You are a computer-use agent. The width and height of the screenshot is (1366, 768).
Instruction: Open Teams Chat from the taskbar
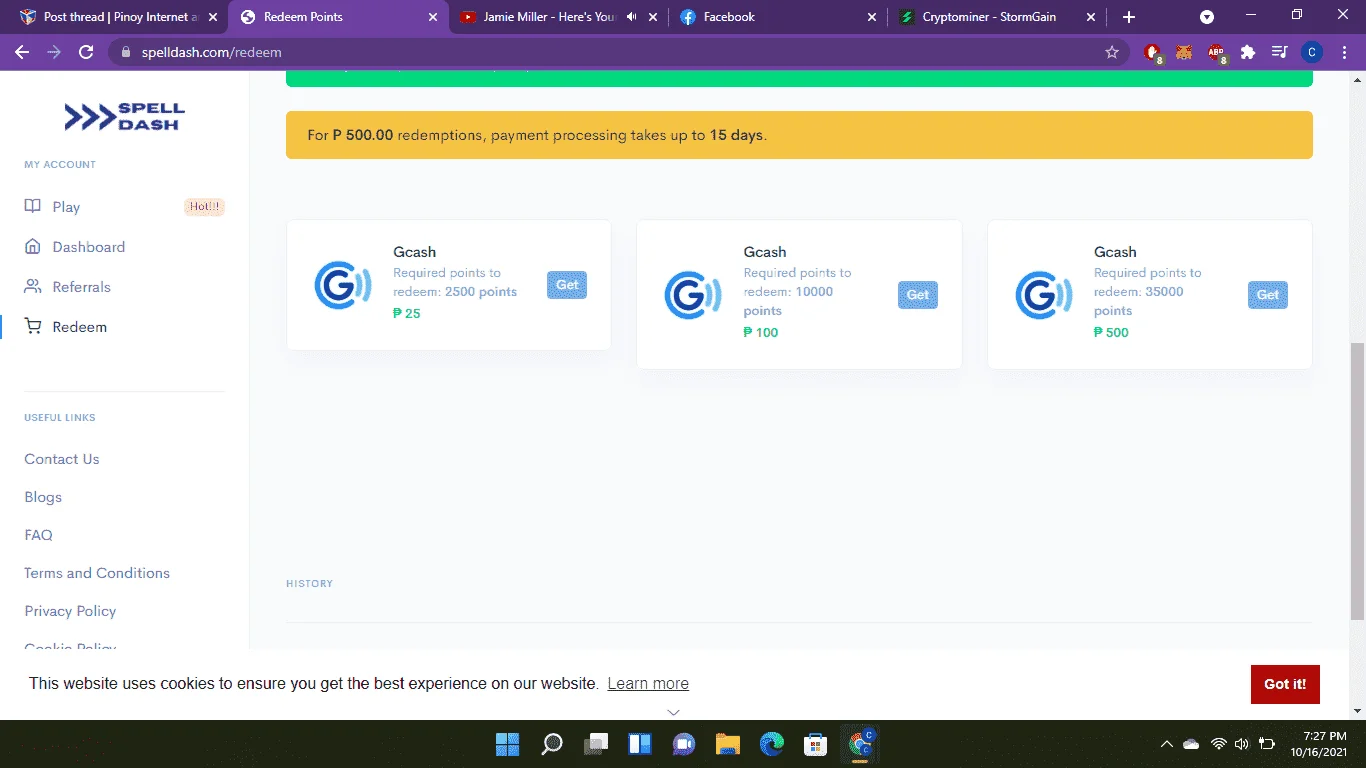[x=684, y=744]
